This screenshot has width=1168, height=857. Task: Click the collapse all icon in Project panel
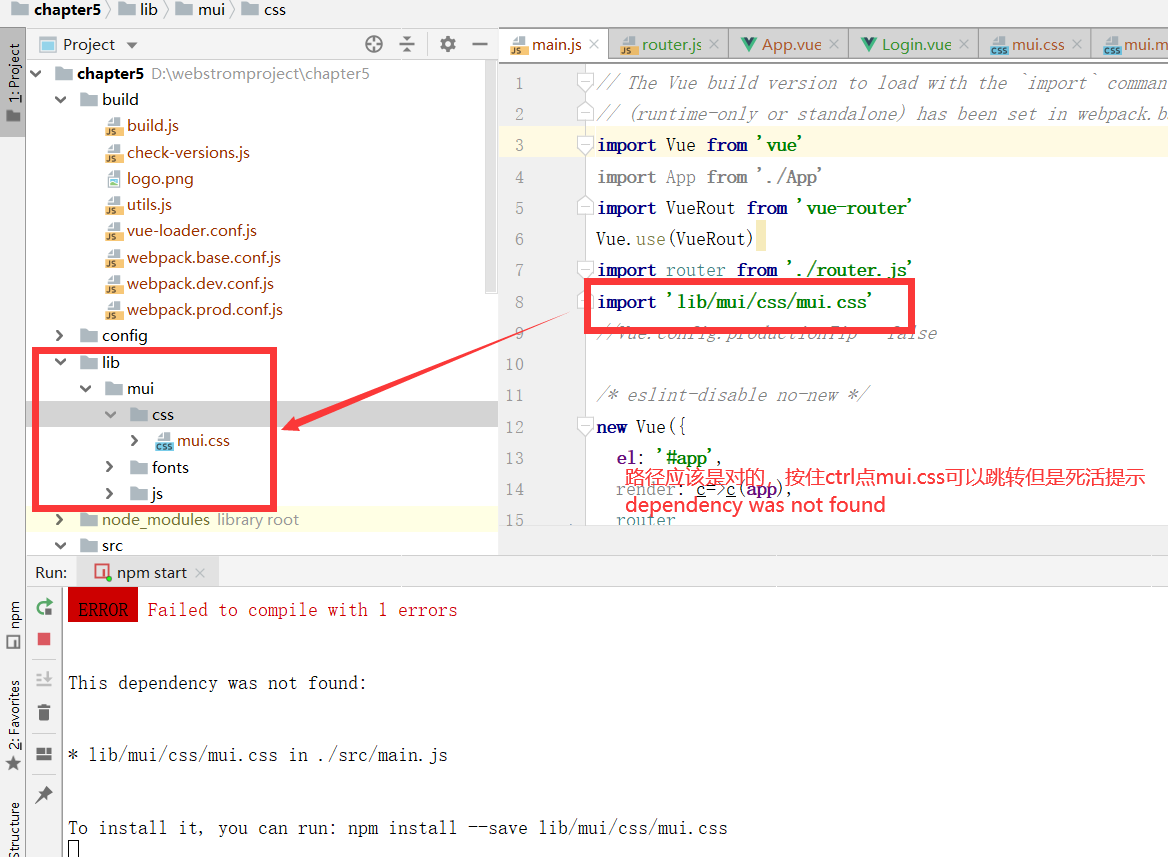[407, 44]
